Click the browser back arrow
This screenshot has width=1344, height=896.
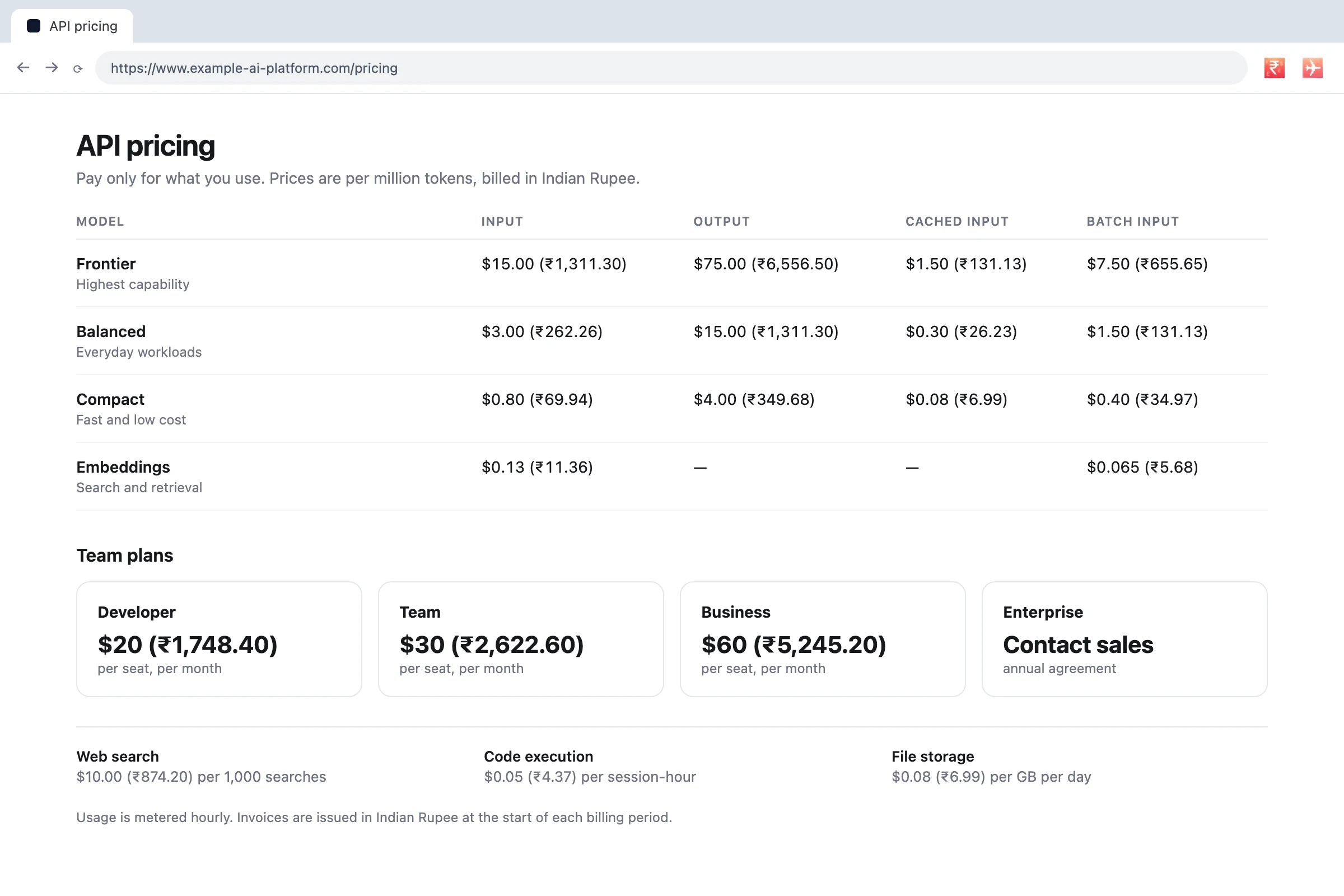pyautogui.click(x=23, y=67)
